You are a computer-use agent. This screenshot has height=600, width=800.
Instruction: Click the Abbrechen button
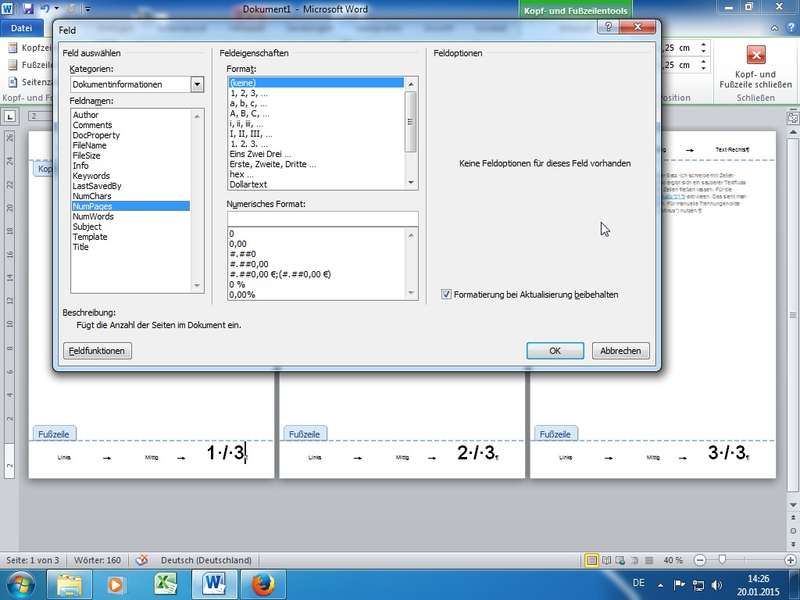click(620, 351)
